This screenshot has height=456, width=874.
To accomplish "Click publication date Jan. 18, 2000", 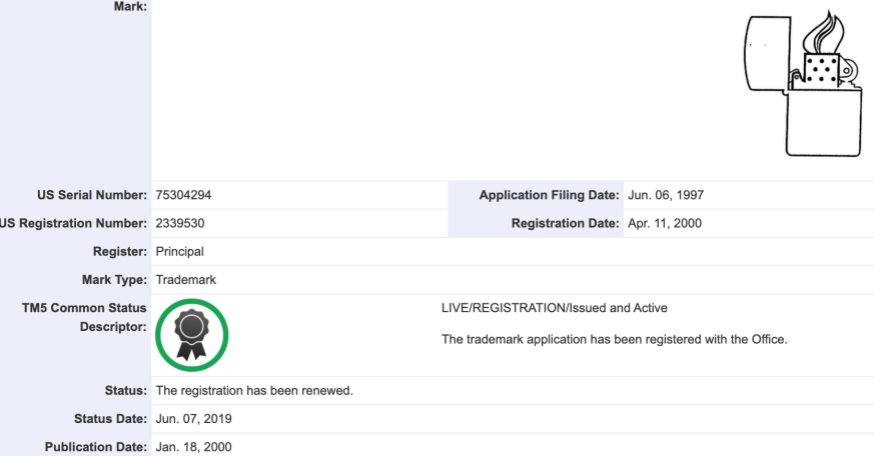I will pos(193,447).
